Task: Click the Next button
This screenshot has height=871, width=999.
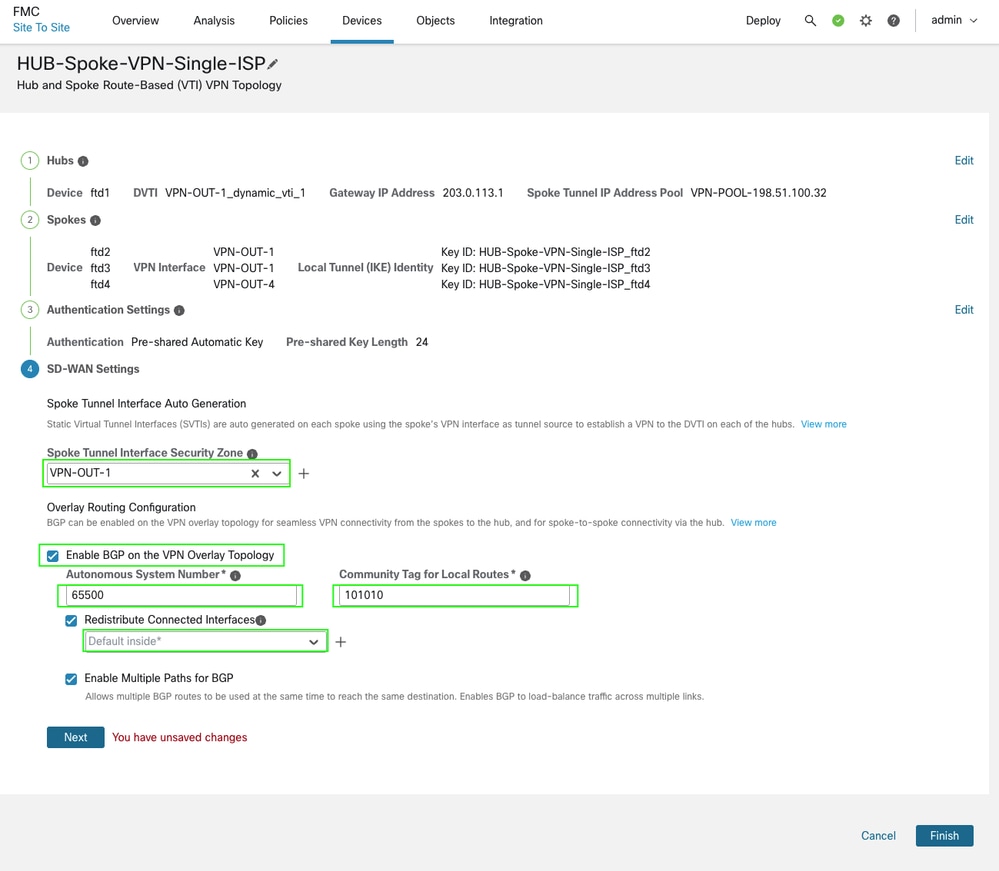Action: coord(75,737)
